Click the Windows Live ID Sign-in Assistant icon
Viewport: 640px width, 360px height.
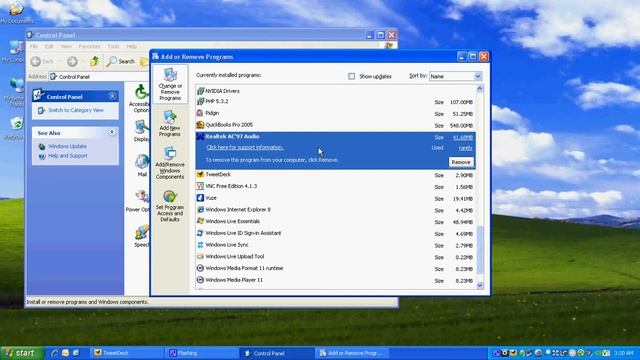coord(200,233)
